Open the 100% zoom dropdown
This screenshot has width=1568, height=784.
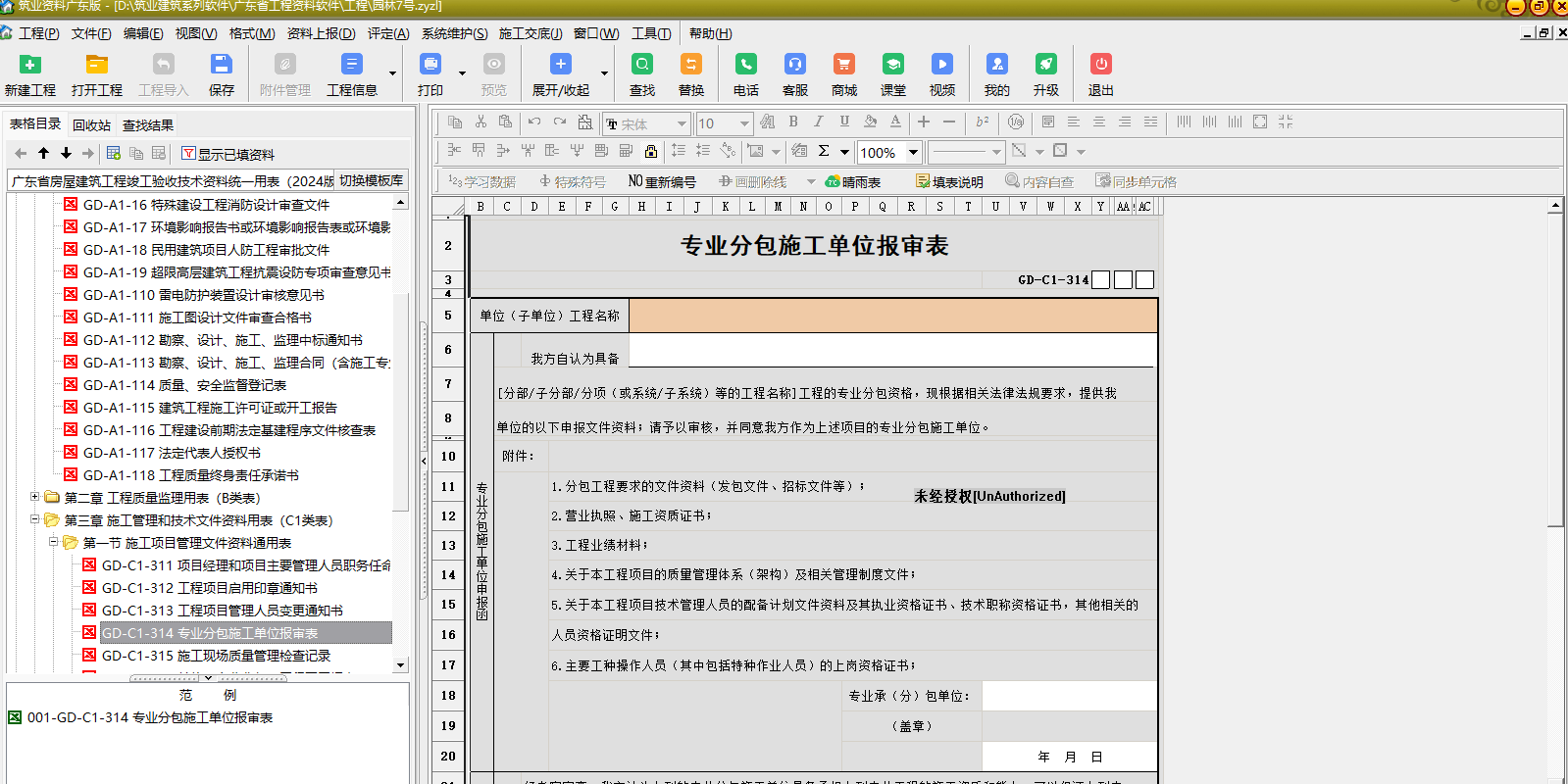pos(913,152)
